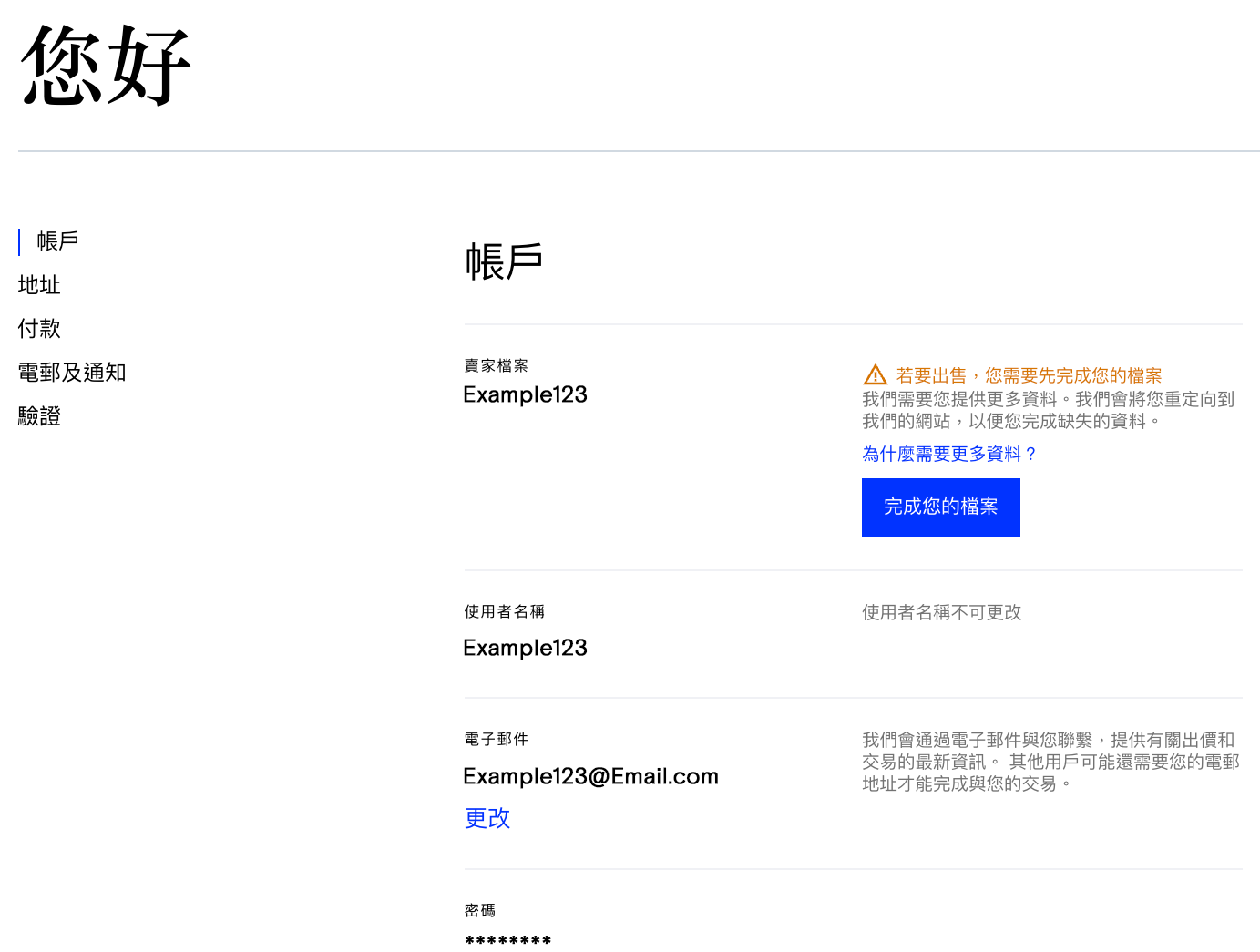
Task: Click the 密碼 field label
Action: pos(480,911)
